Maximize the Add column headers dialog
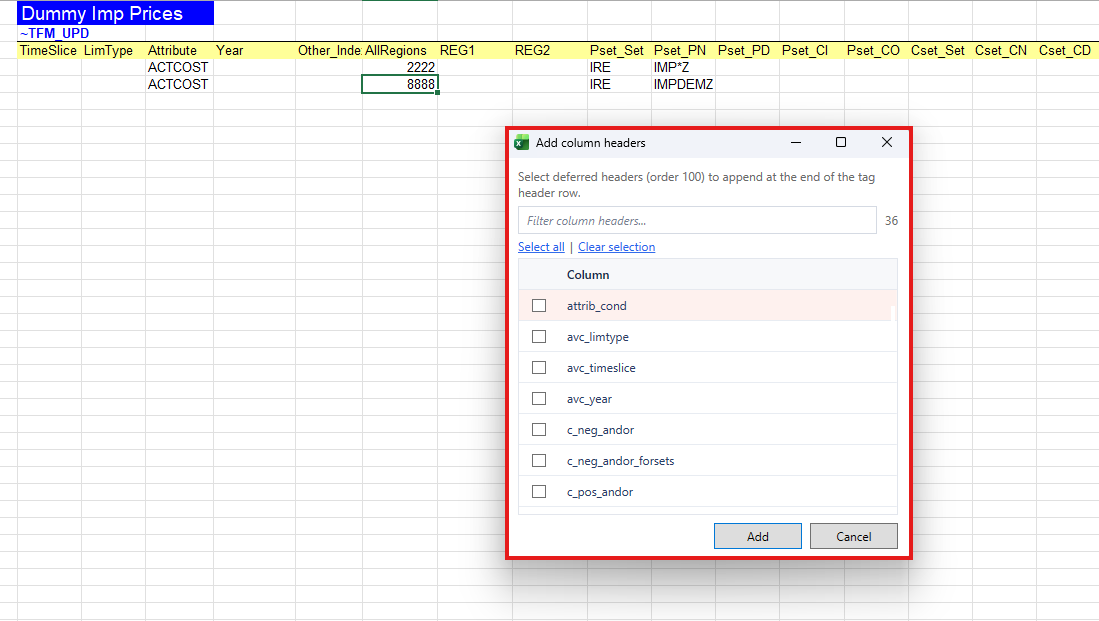 pos(841,142)
